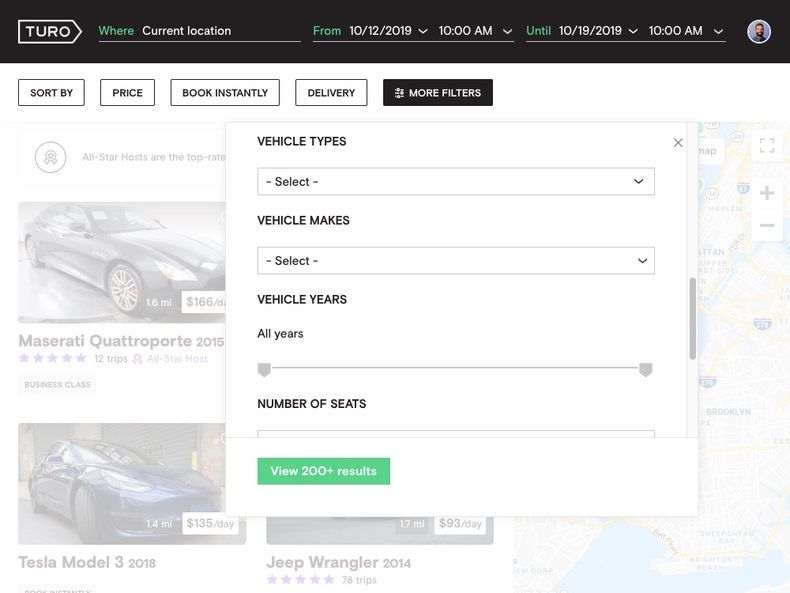The width and height of the screenshot is (790, 593).
Task: Open the Until date 10/19/2019 picker
Action: pos(598,31)
